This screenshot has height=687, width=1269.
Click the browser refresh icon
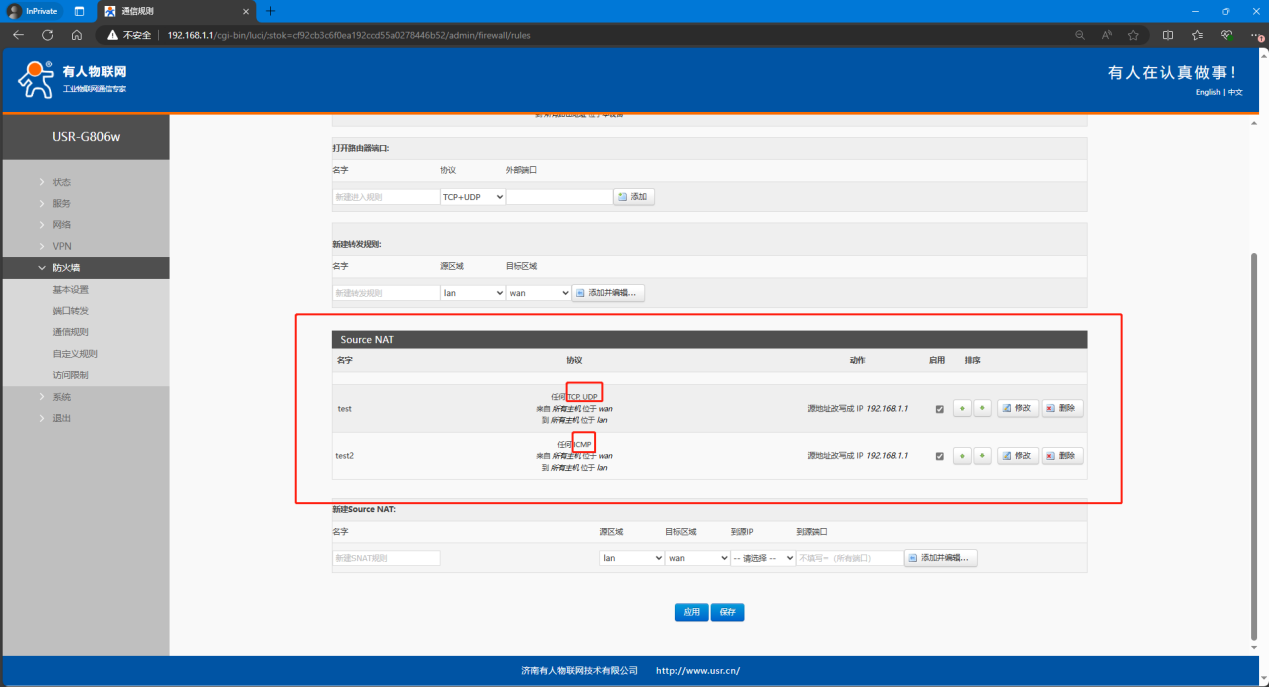(47, 34)
